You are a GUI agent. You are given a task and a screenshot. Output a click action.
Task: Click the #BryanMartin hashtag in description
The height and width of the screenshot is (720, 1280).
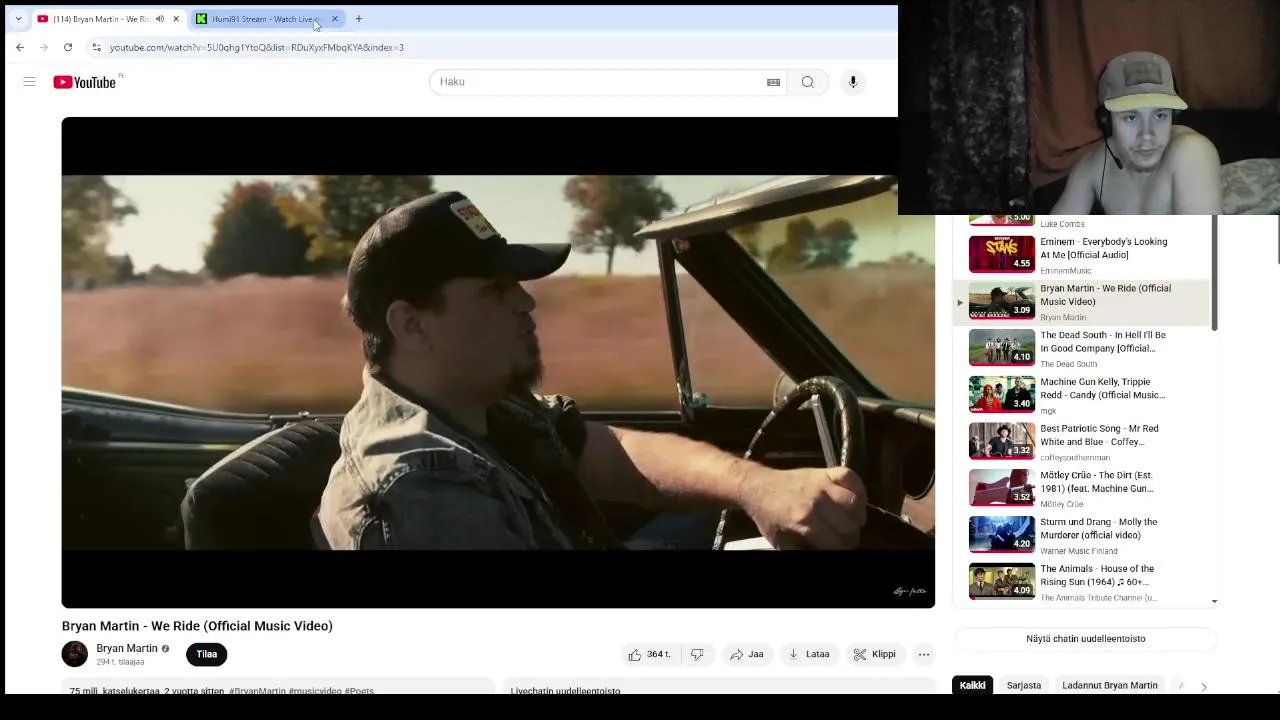257,691
